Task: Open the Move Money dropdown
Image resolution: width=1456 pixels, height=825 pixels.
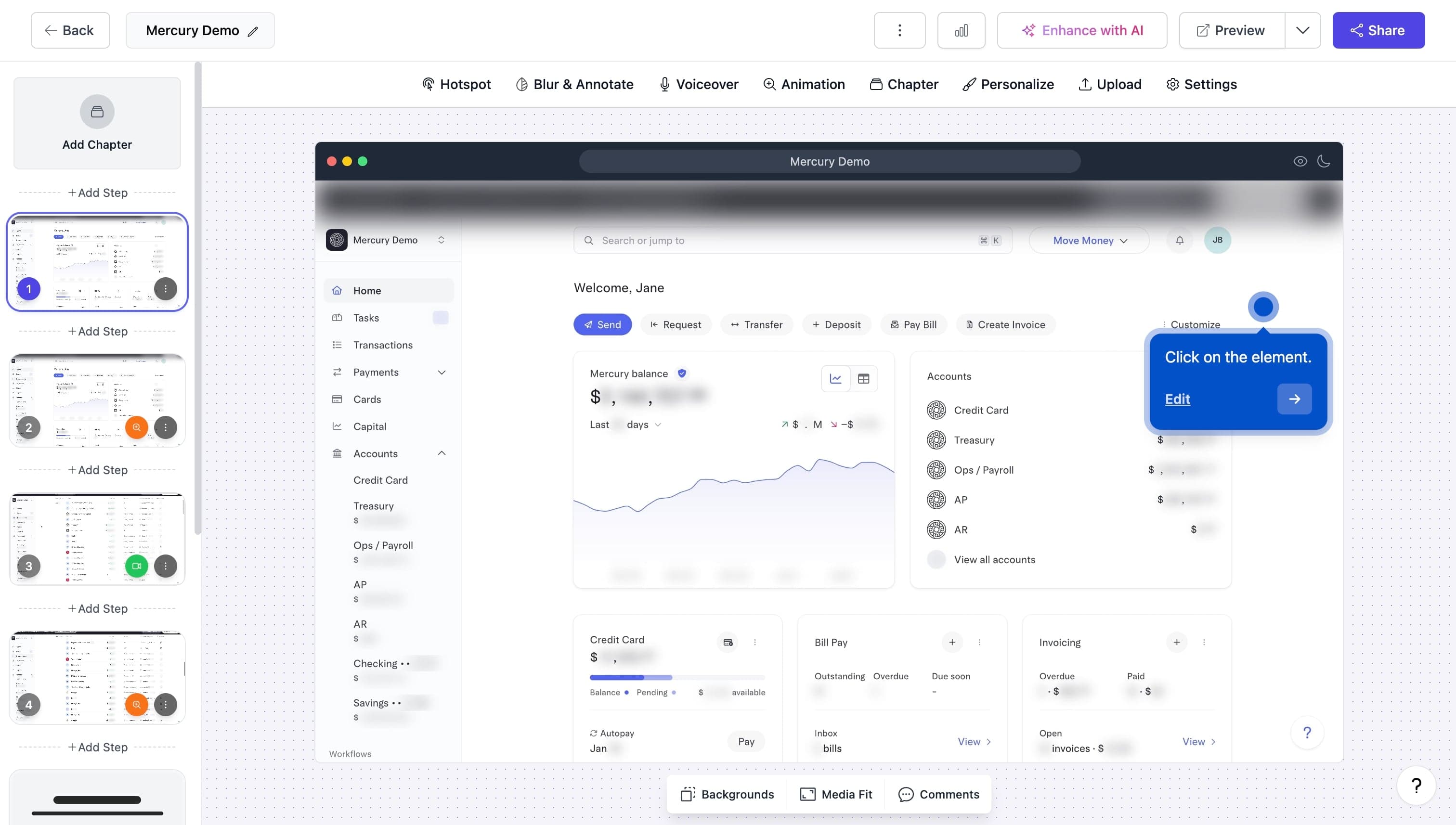Action: tap(1089, 240)
